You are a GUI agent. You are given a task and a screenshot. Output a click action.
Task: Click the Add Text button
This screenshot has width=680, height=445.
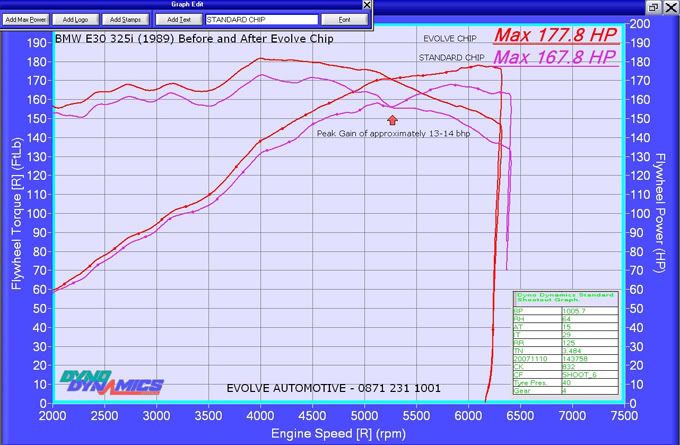tap(179, 20)
